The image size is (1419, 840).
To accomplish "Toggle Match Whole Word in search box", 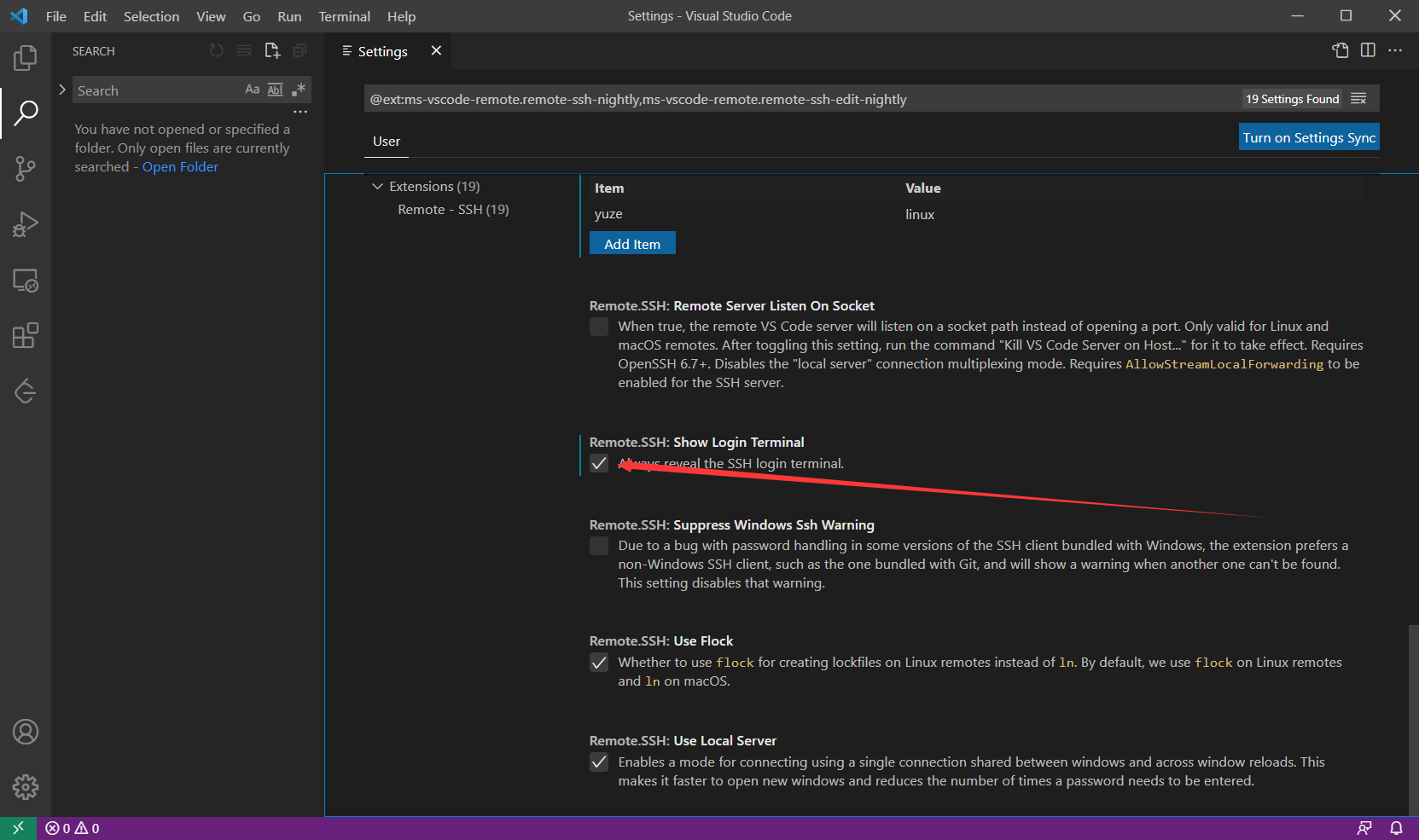I will 276,90.
